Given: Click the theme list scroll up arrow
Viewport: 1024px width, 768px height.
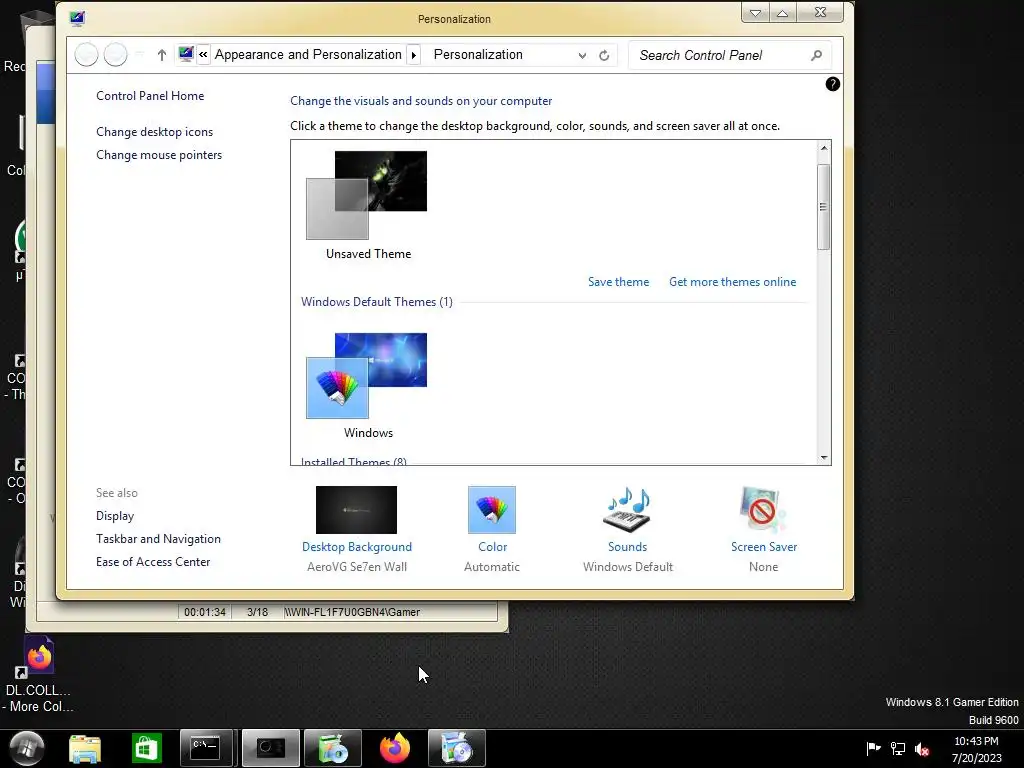Looking at the screenshot, I should pos(824,148).
